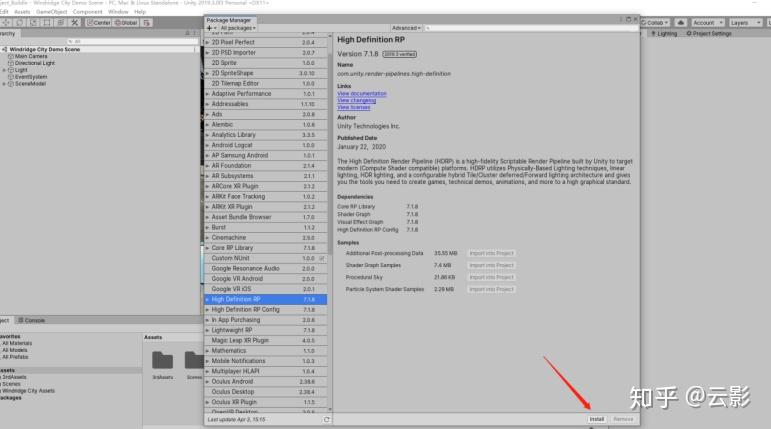Import Procedural Sky sample into project
771x429 pixels.
(x=491, y=277)
